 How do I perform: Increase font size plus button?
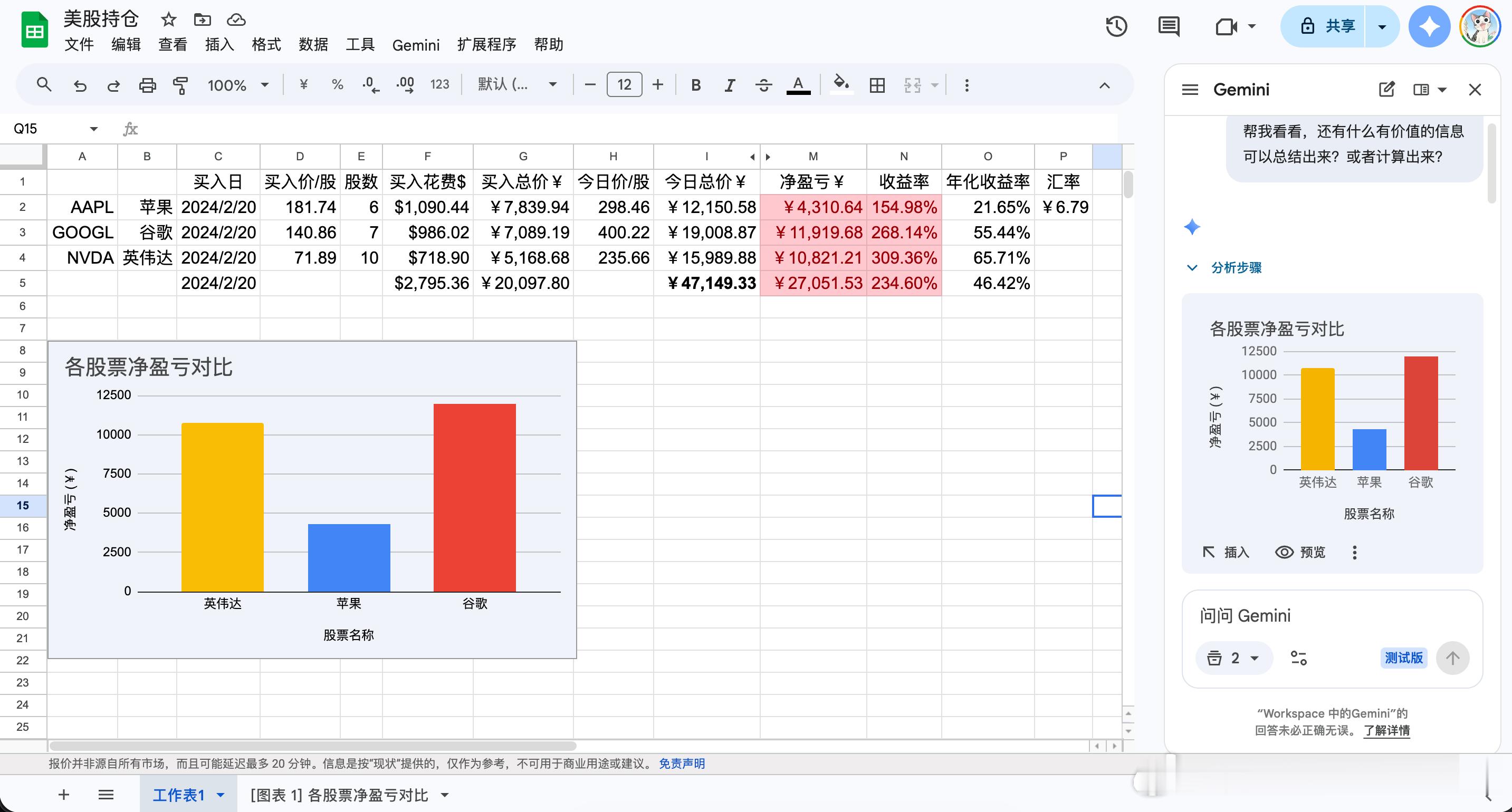[x=658, y=85]
